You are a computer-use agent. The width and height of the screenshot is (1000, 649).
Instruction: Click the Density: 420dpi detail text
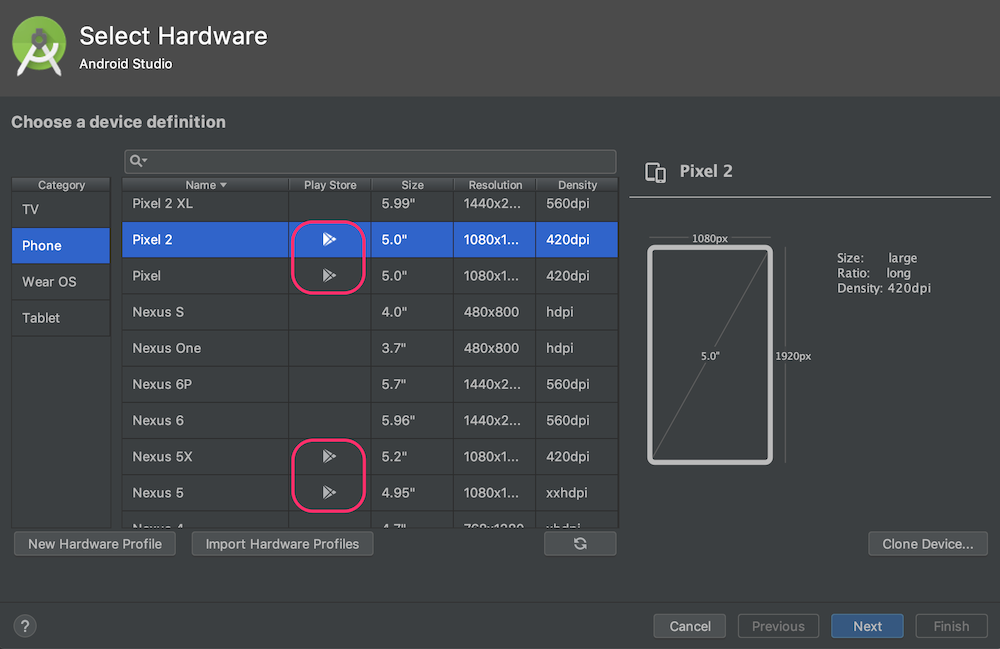[884, 288]
